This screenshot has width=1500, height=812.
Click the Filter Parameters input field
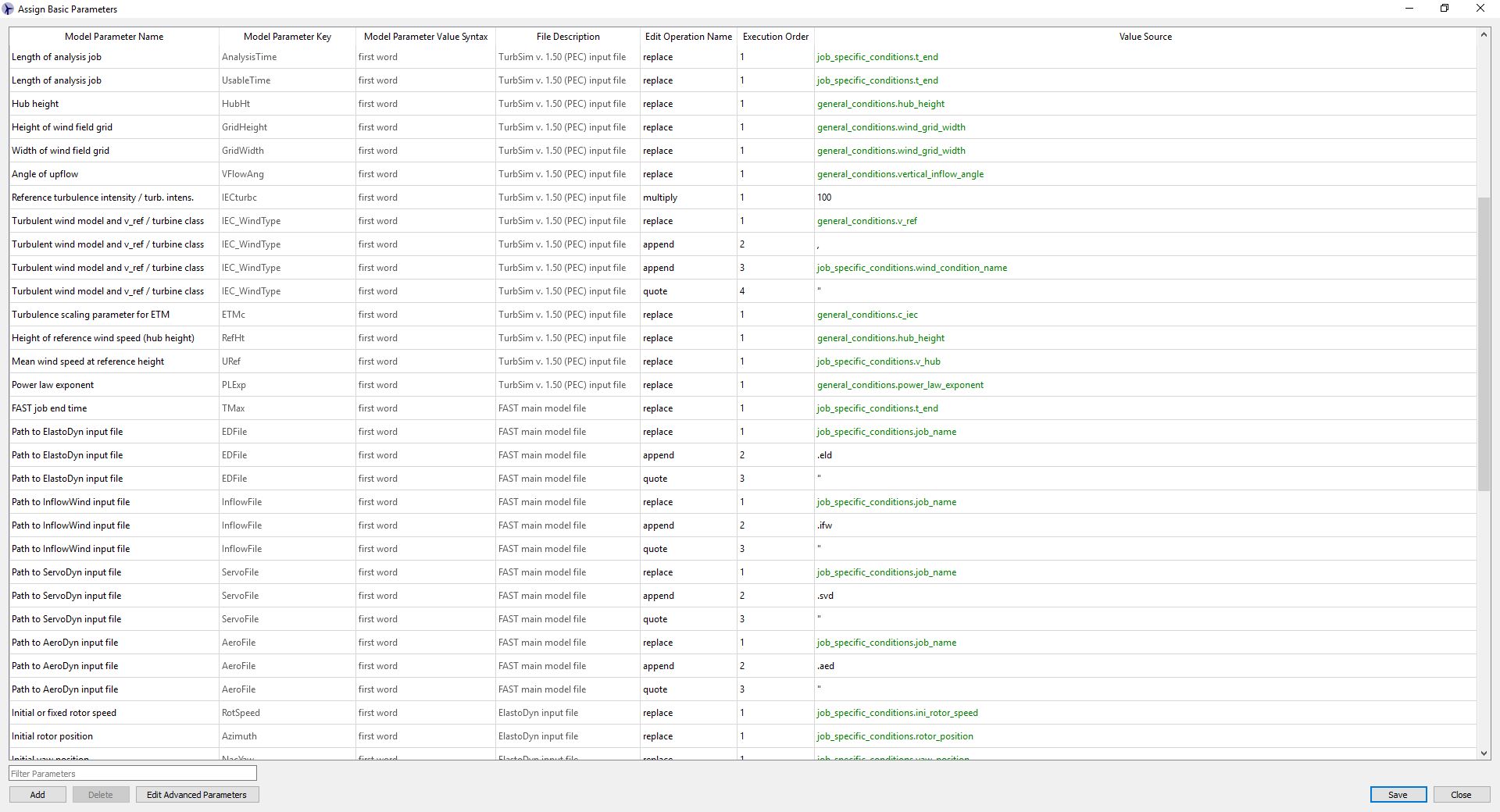(x=133, y=774)
